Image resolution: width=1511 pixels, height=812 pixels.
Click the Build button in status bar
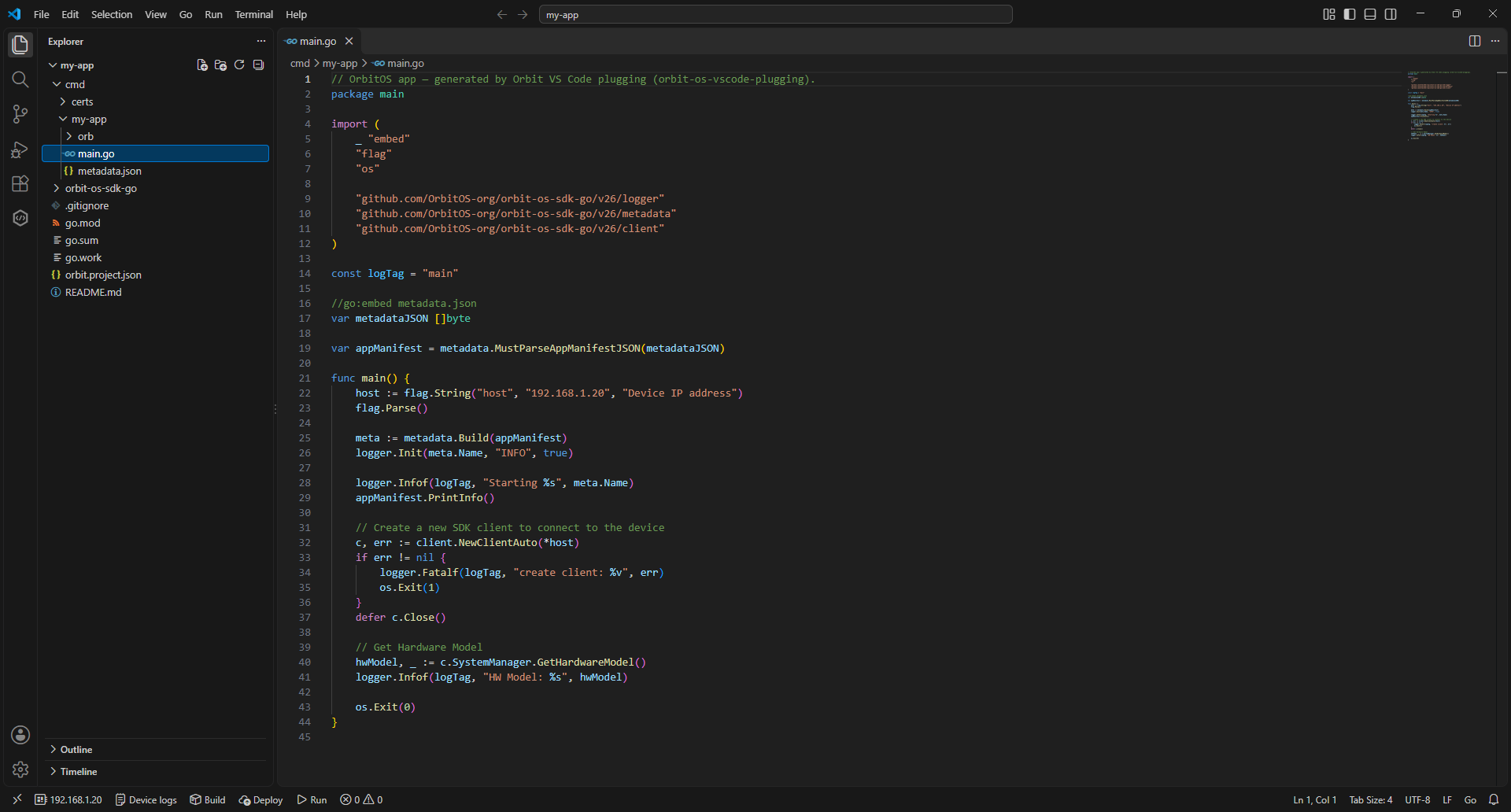point(208,799)
